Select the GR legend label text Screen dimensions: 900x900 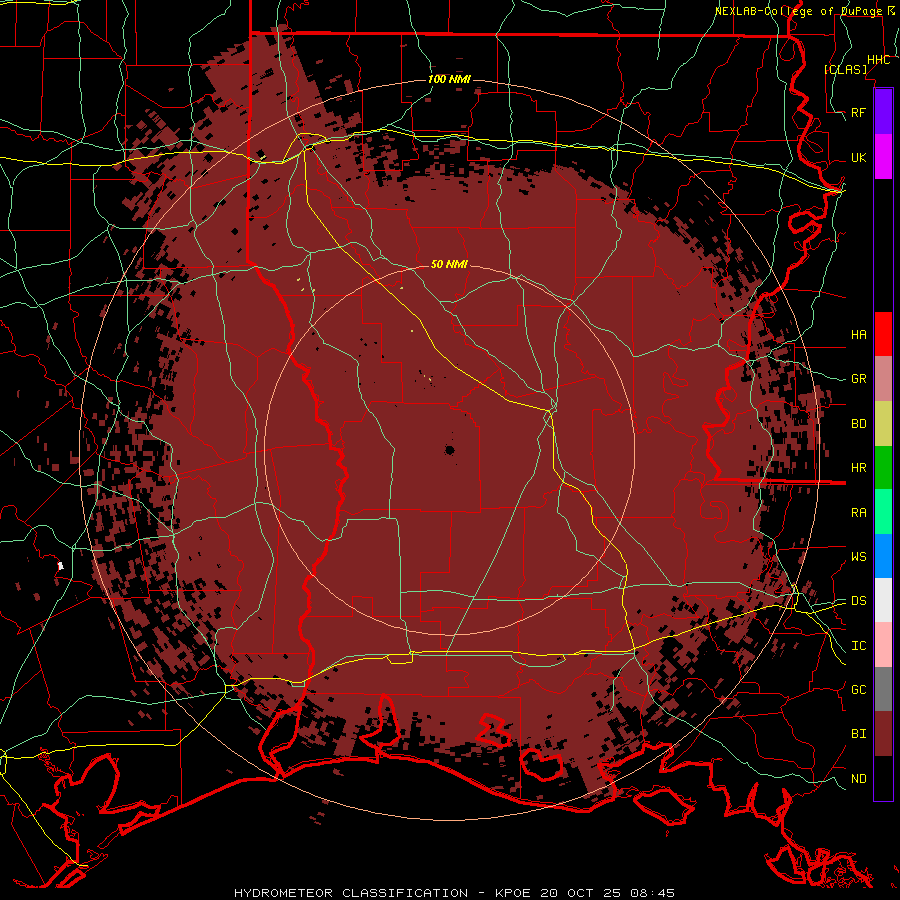[859, 379]
